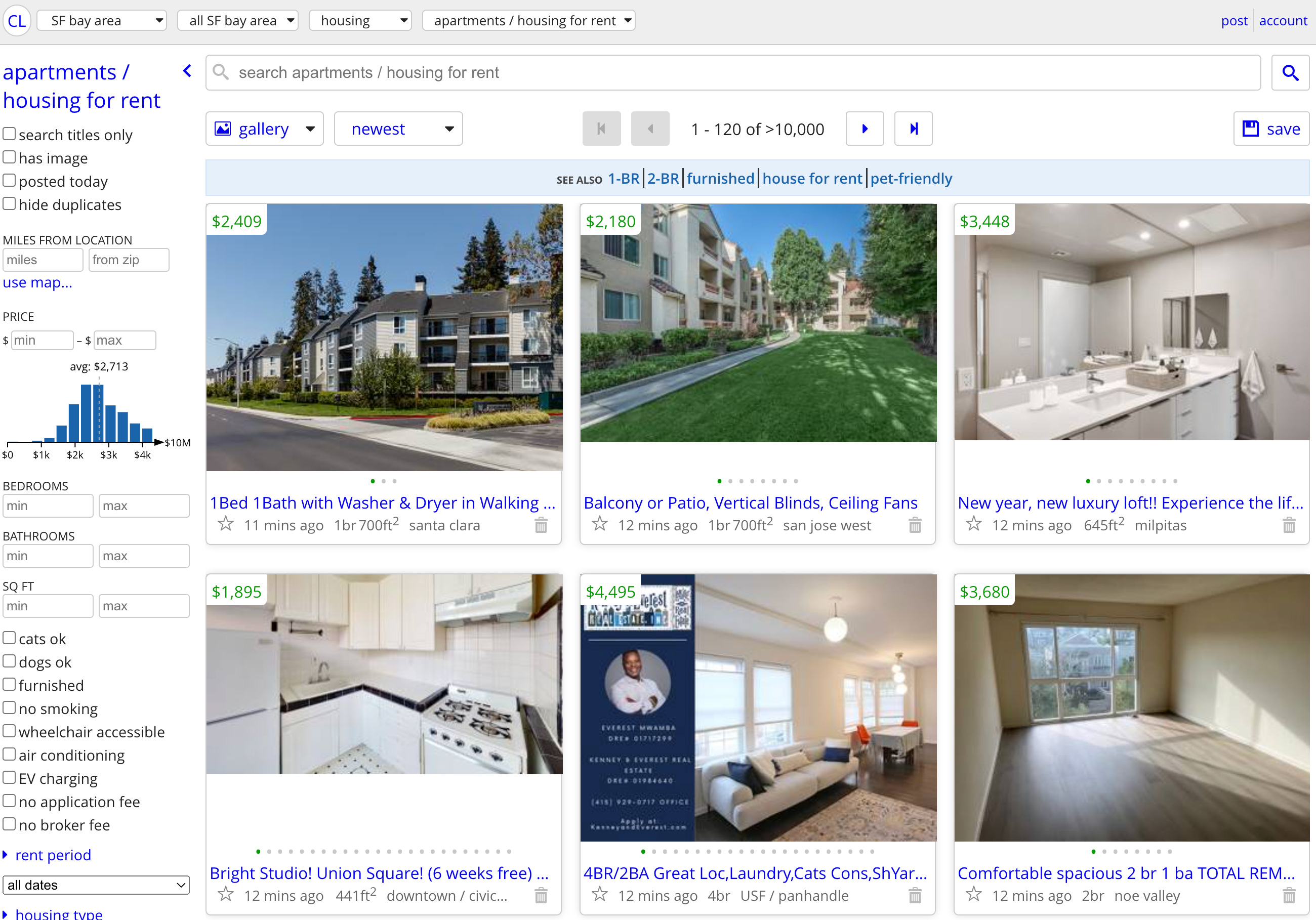Toggle the no smoking checkbox

click(9, 708)
